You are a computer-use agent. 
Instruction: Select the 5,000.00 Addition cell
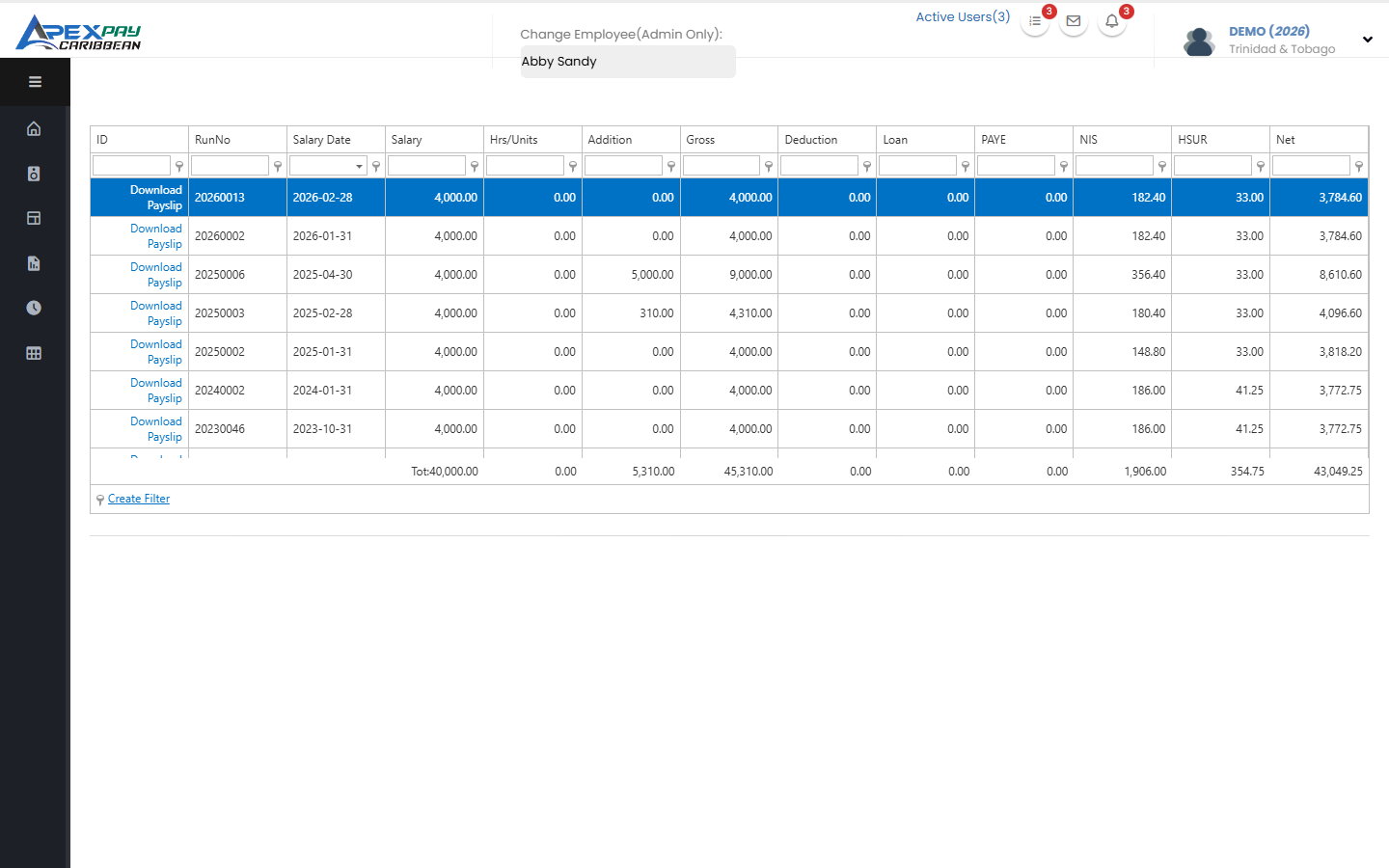click(x=631, y=275)
